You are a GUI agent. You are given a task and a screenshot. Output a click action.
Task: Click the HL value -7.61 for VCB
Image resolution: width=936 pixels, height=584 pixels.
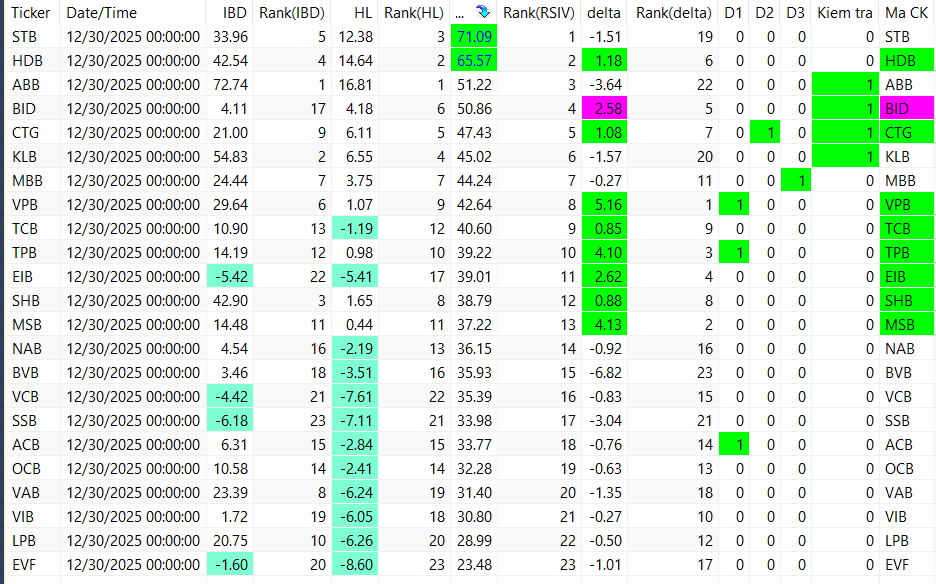(355, 396)
